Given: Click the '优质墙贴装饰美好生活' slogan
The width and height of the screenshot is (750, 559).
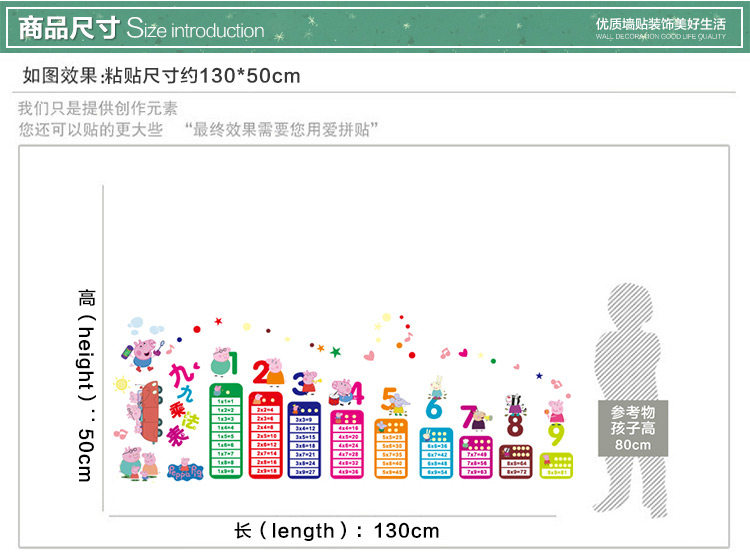Looking at the screenshot, I should pos(661,24).
